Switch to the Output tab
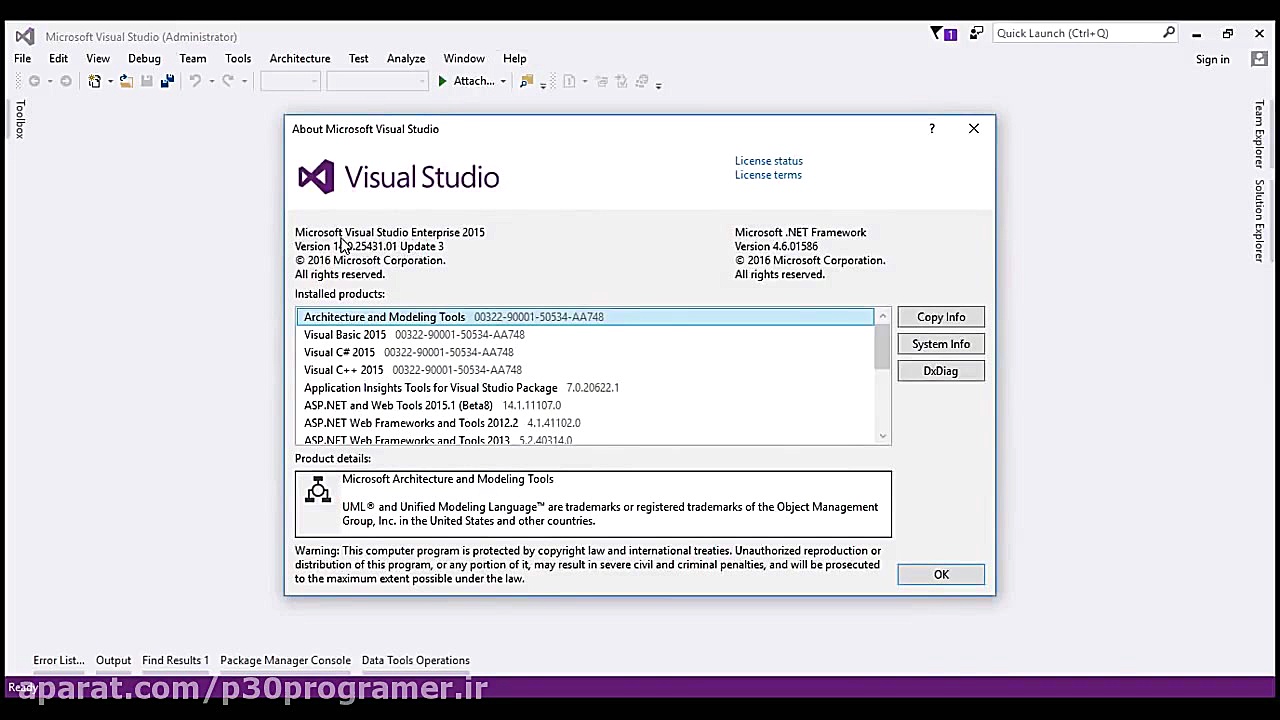 coord(113,660)
